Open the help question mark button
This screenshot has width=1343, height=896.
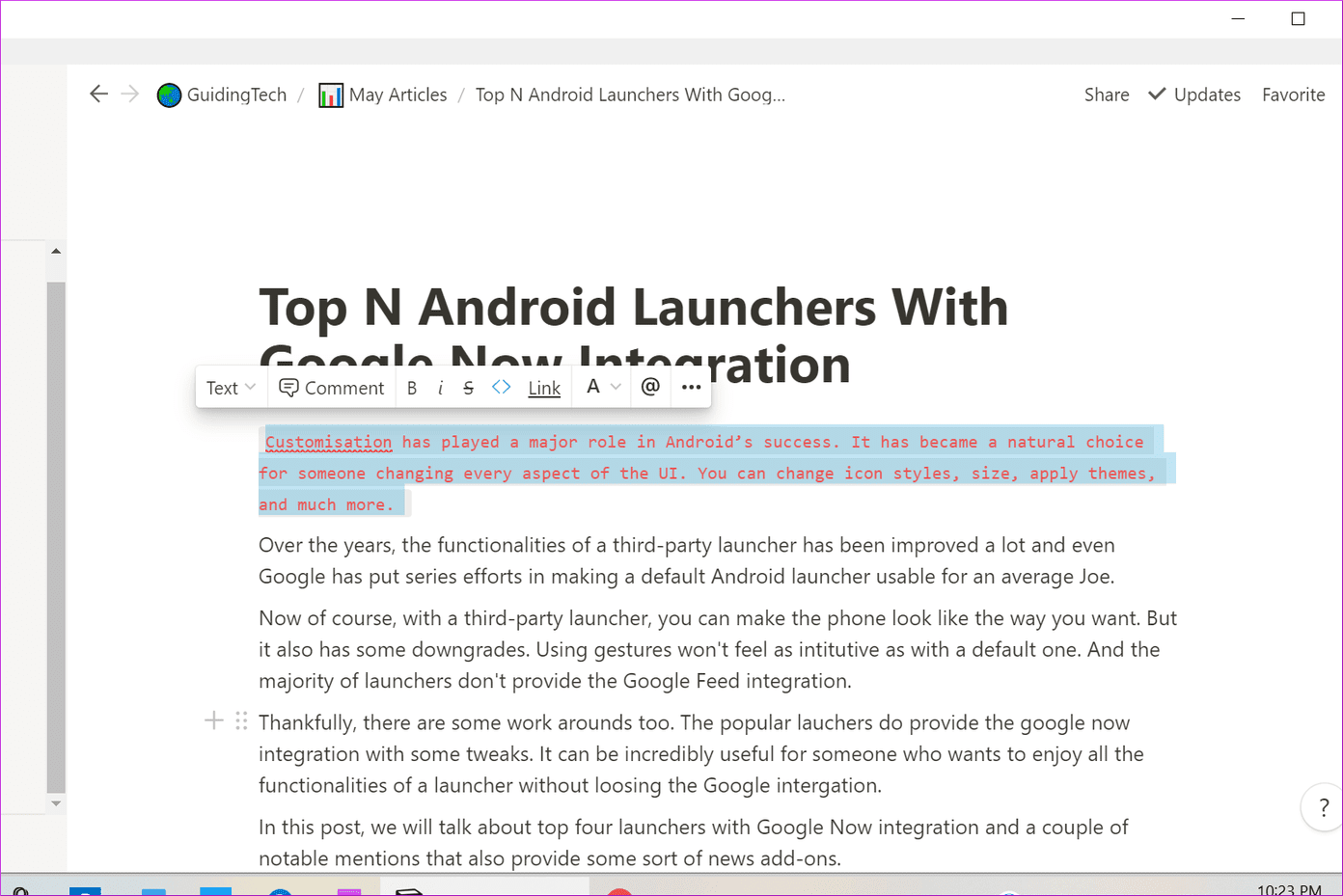pos(1323,807)
